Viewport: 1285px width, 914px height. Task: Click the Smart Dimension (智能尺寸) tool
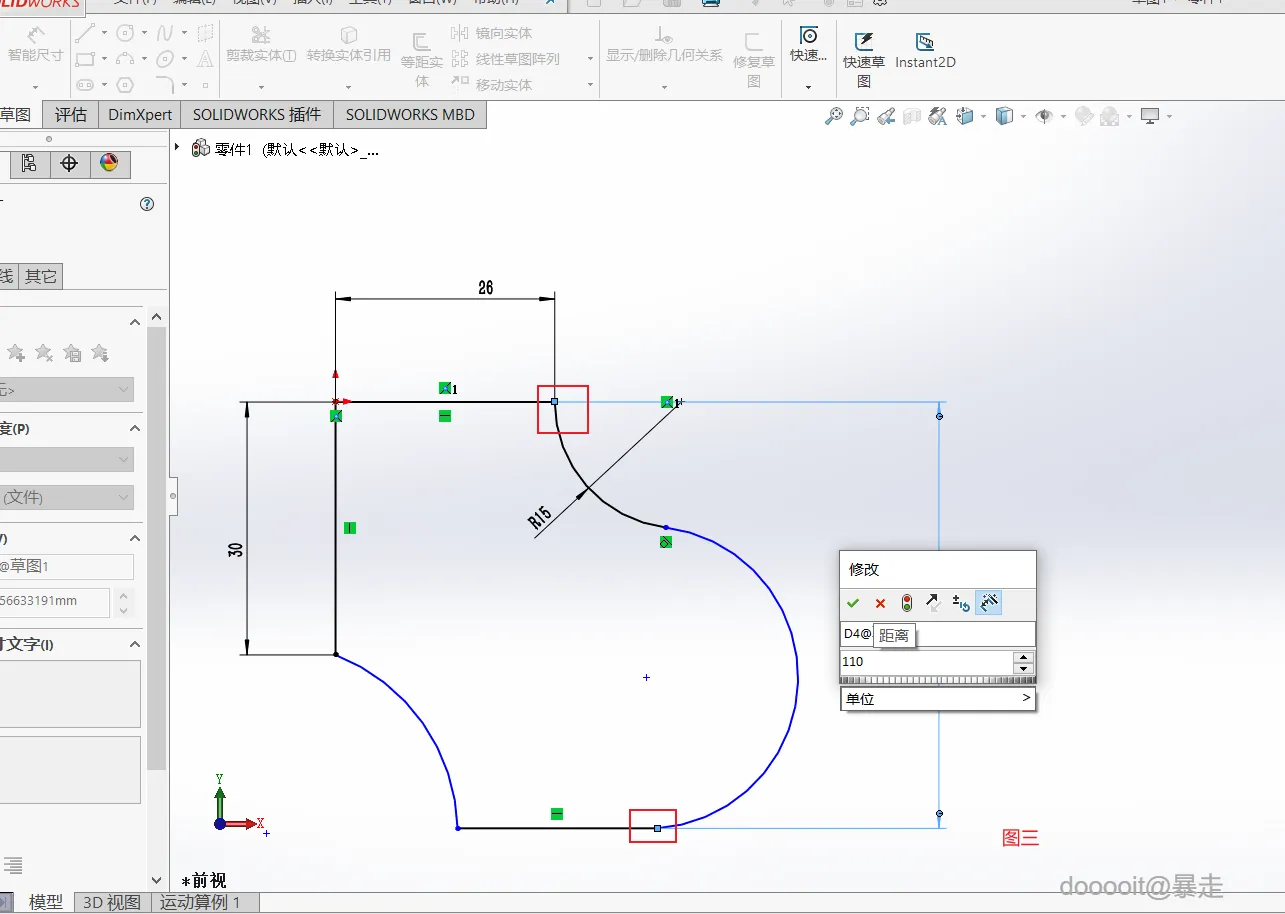36,46
